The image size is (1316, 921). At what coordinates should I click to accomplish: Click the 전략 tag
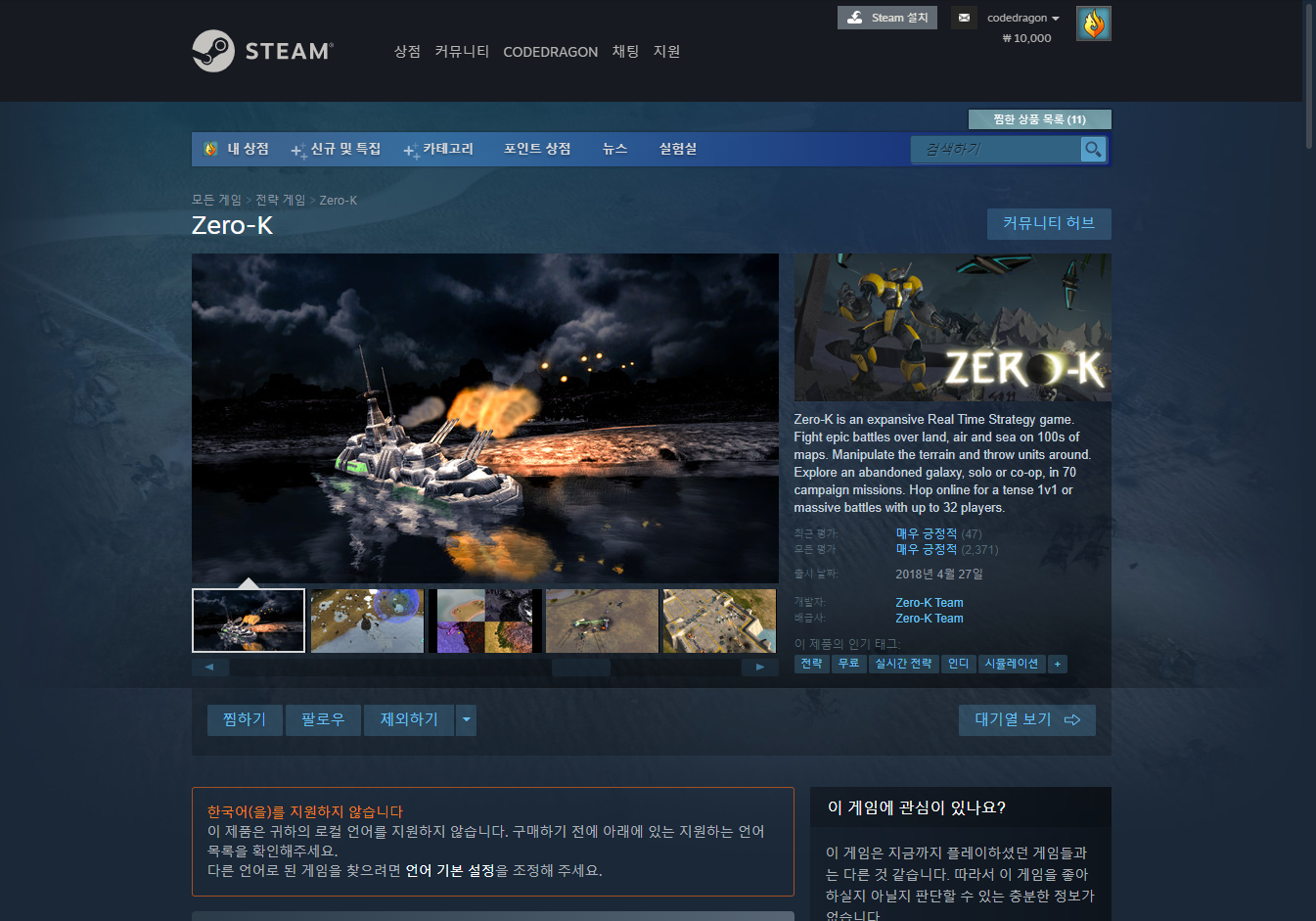coord(811,664)
